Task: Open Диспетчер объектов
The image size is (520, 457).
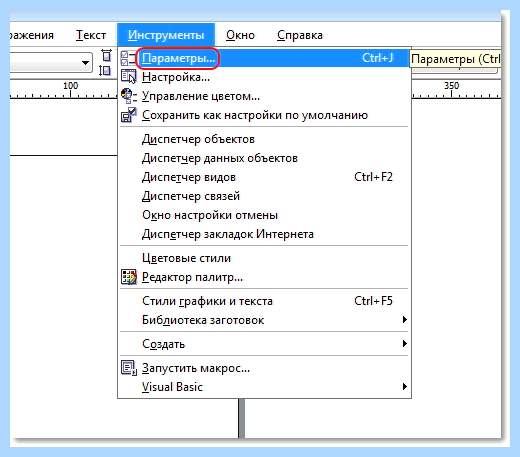Action: pyautogui.click(x=264, y=139)
